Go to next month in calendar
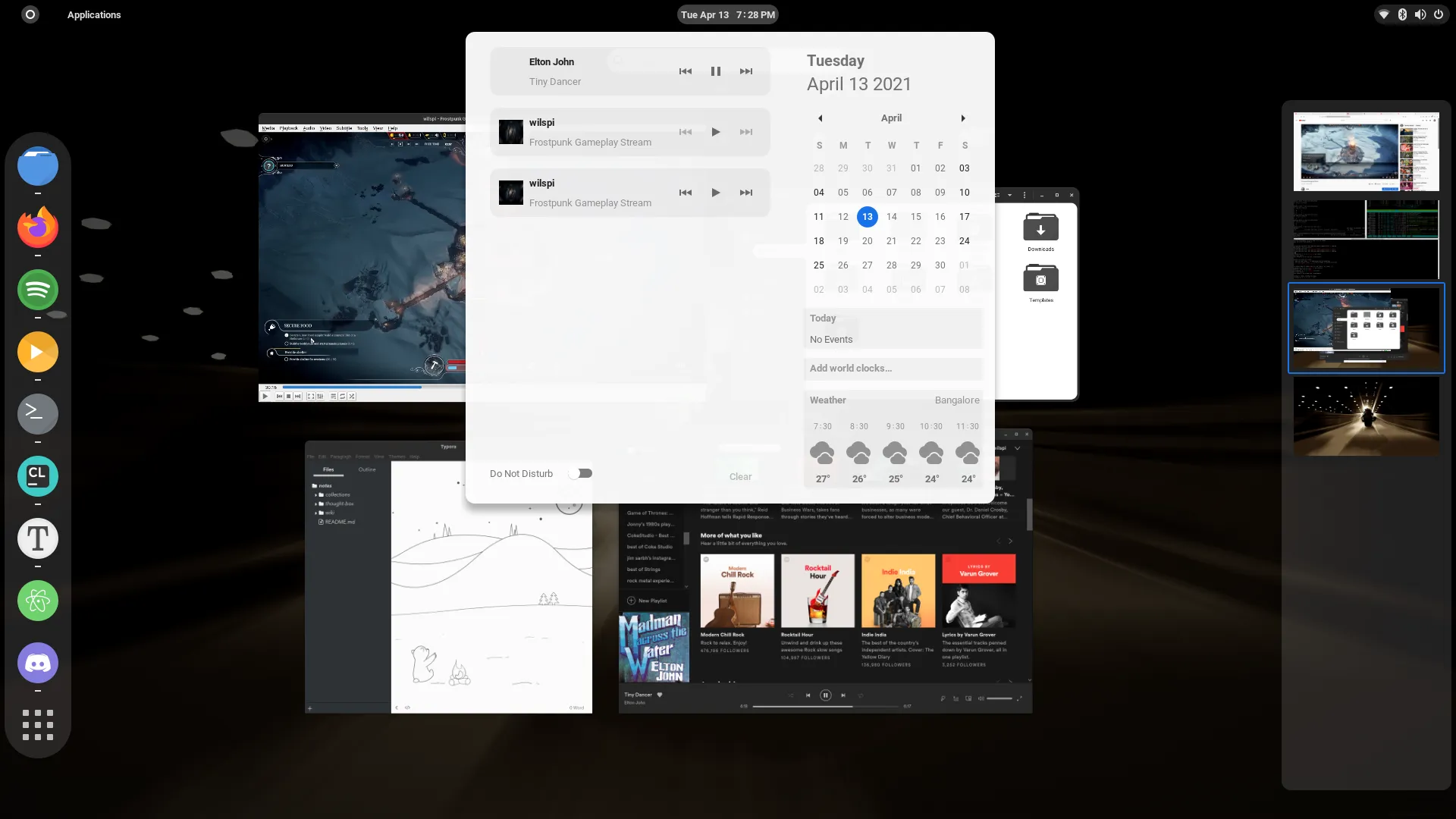 (x=963, y=118)
